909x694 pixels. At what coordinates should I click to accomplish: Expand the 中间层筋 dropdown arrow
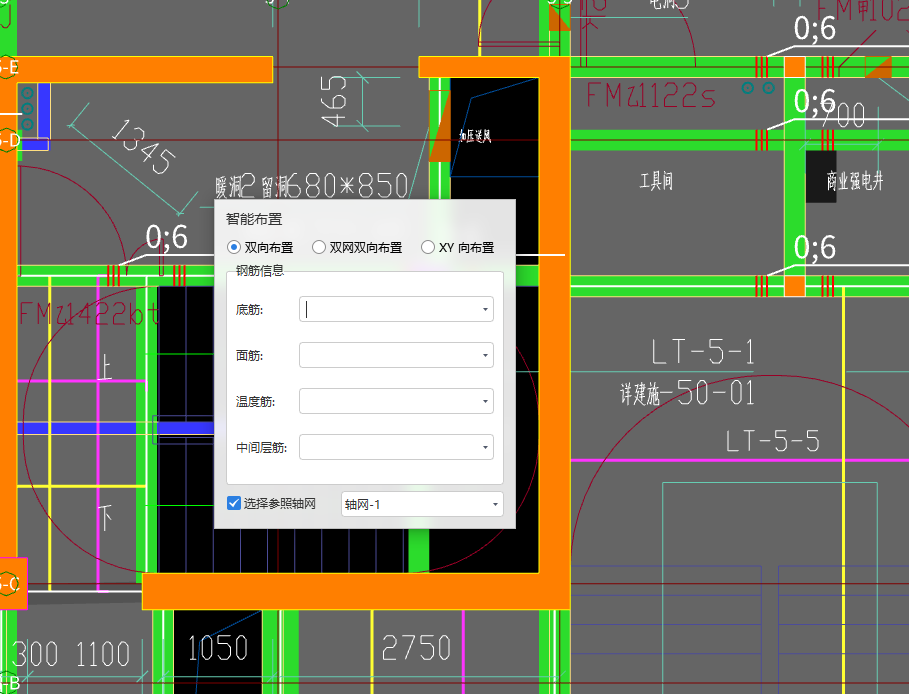pos(485,447)
